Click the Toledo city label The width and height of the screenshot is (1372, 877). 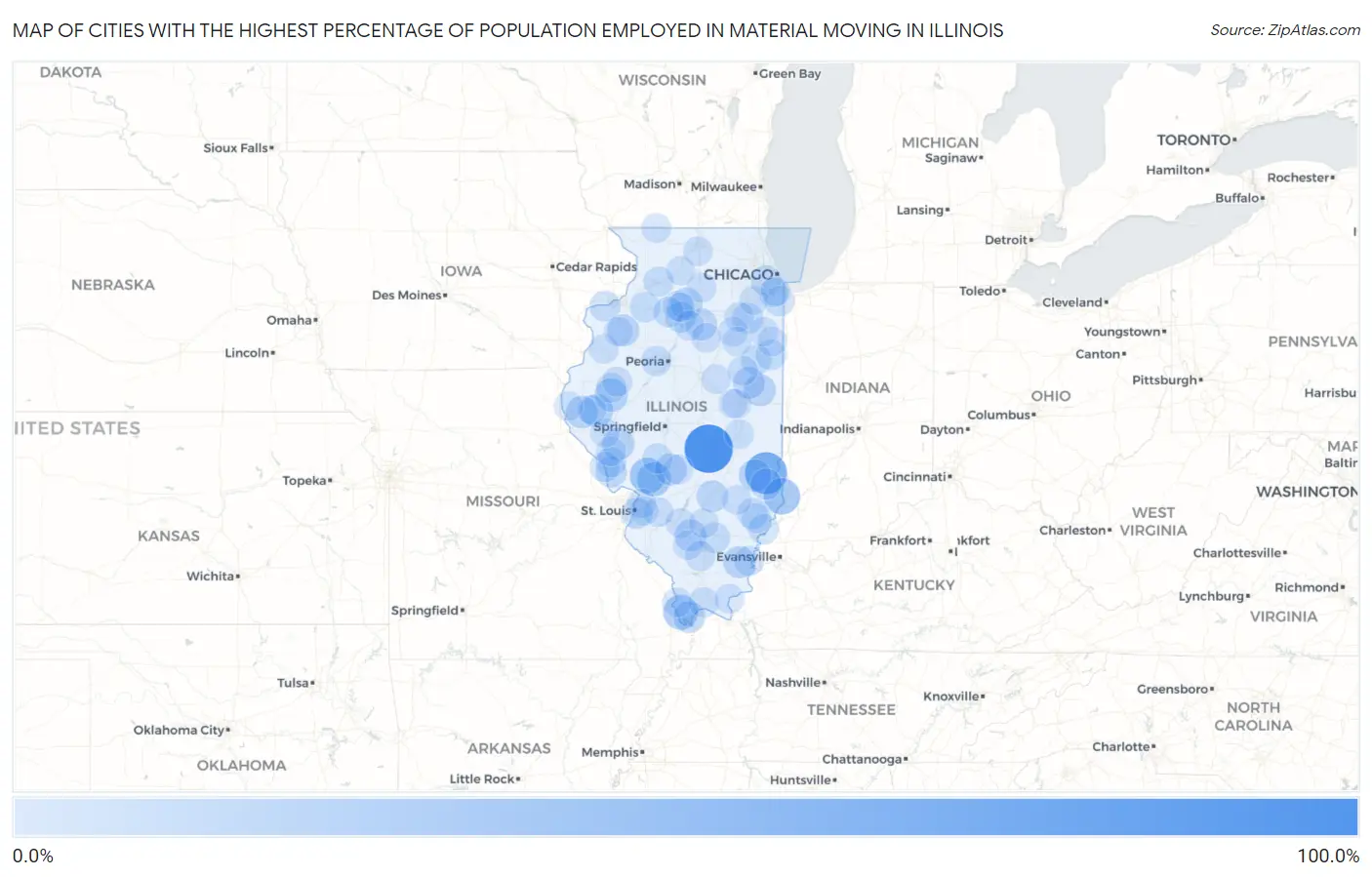point(981,291)
